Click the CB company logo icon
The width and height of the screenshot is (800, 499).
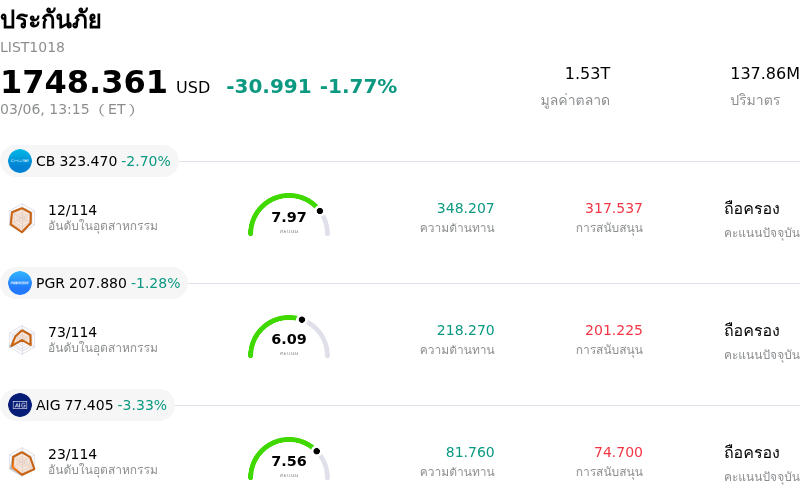tap(20, 161)
